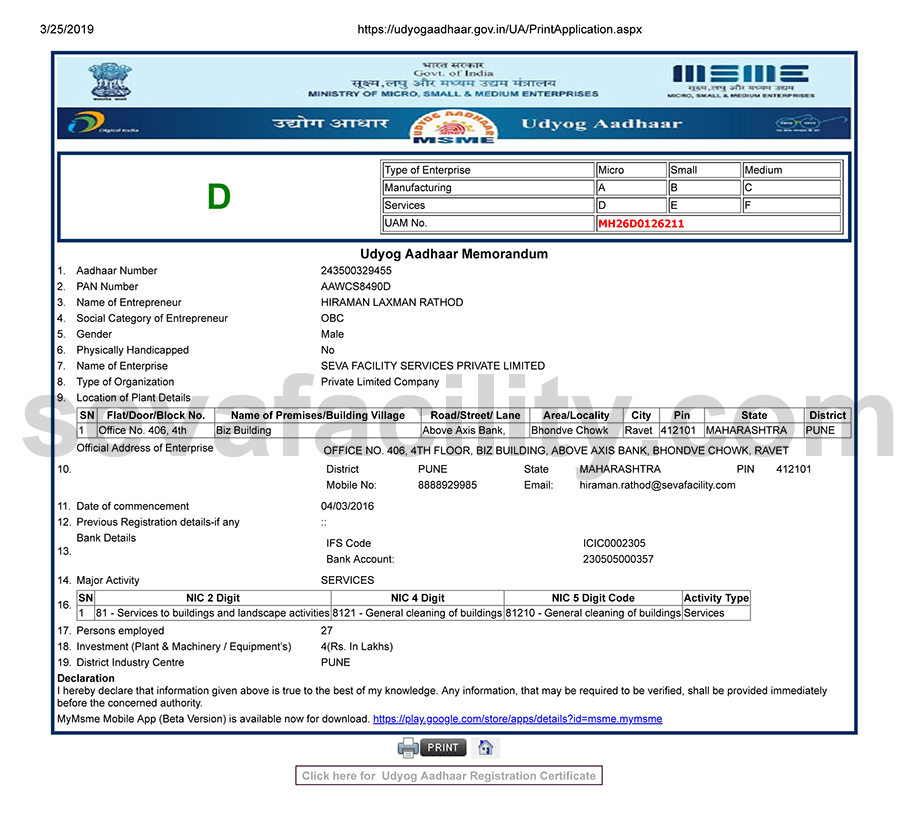Click the investment value 4(Rs. In Lakhs)

point(357,646)
